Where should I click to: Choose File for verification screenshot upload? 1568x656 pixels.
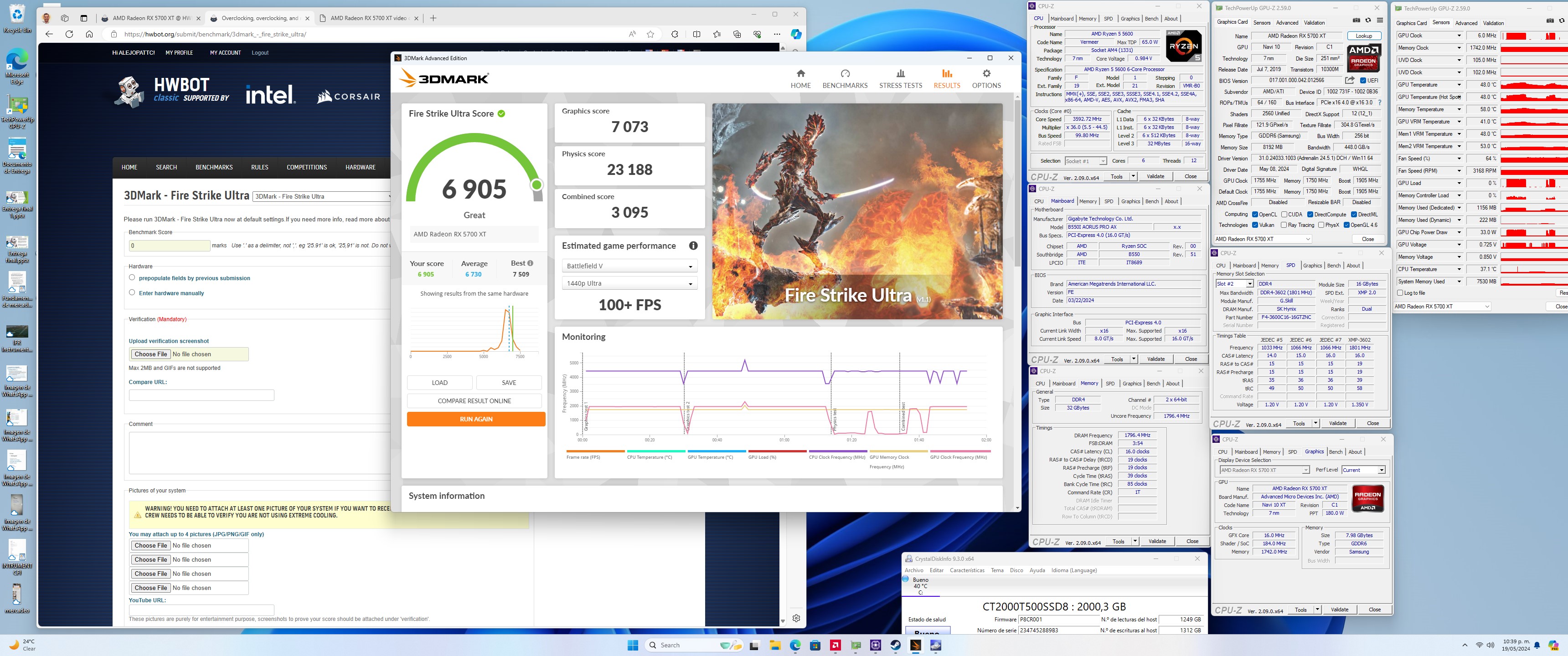click(150, 354)
